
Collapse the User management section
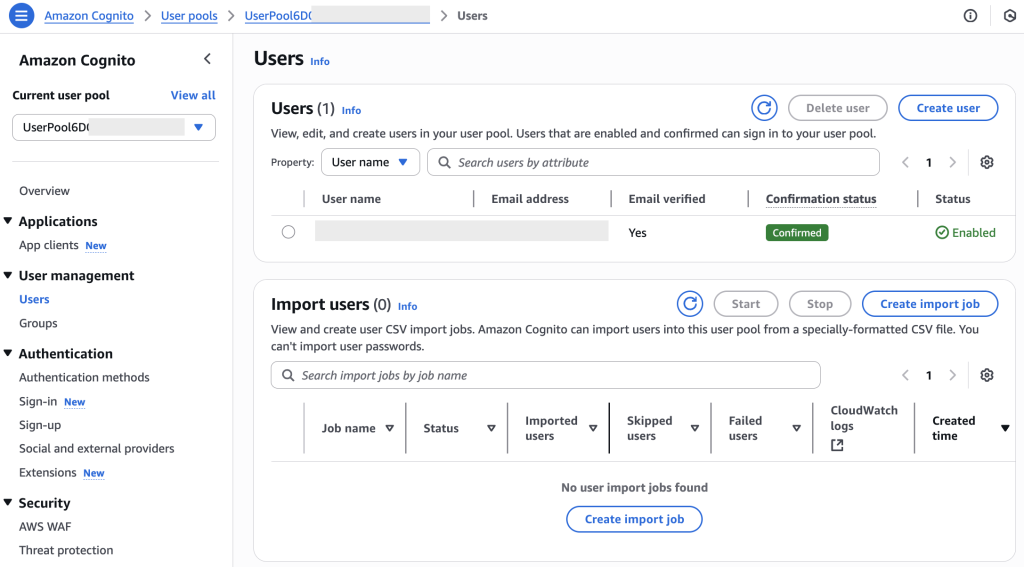pos(8,275)
